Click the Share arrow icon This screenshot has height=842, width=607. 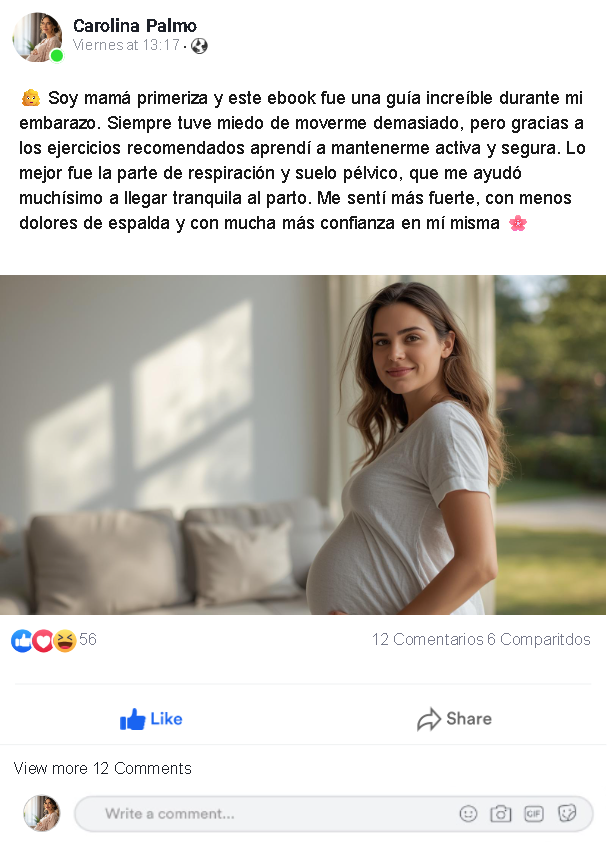click(x=429, y=719)
